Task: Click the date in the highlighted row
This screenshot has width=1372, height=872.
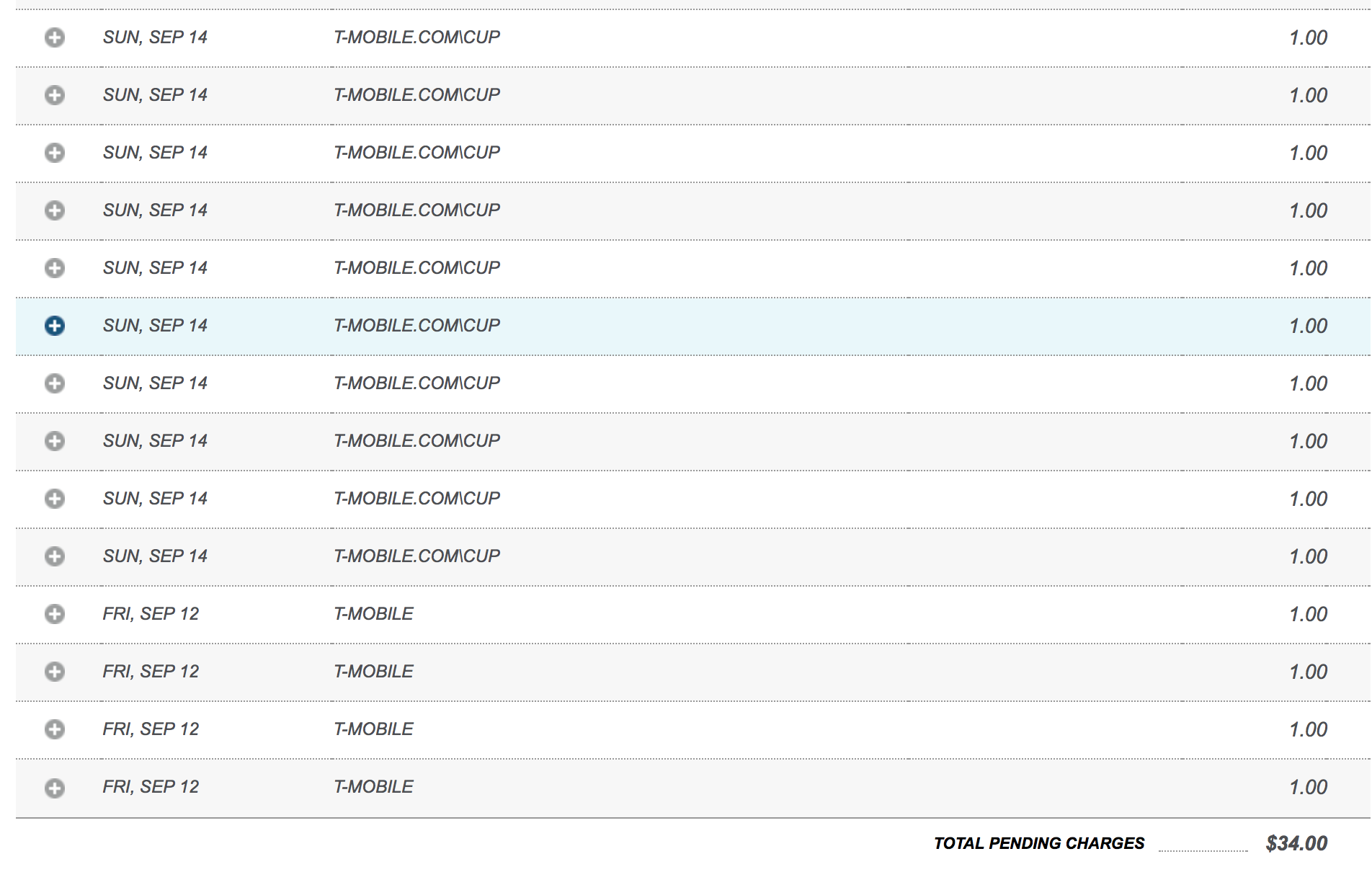Action: click(155, 326)
